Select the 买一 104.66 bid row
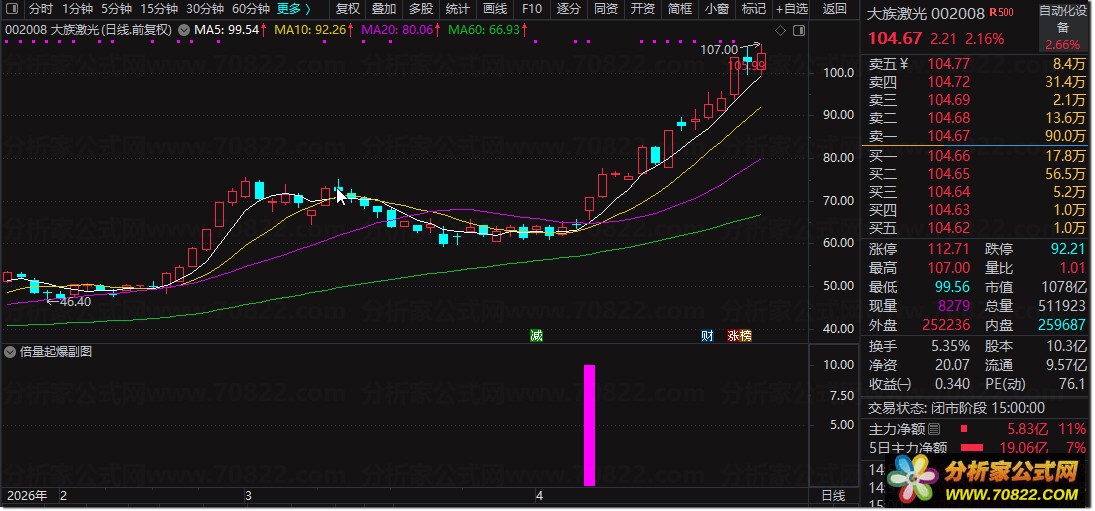 (x=977, y=156)
